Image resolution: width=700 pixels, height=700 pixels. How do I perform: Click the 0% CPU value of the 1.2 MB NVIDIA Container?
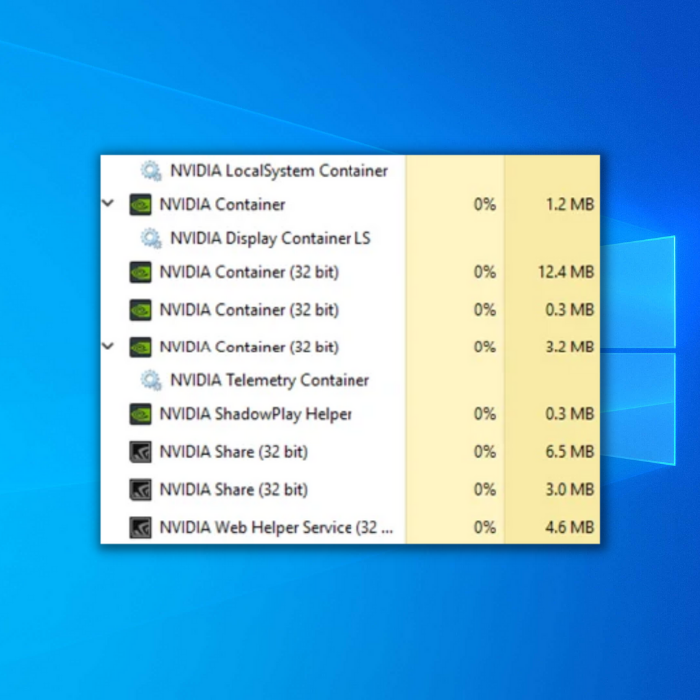[x=485, y=204]
